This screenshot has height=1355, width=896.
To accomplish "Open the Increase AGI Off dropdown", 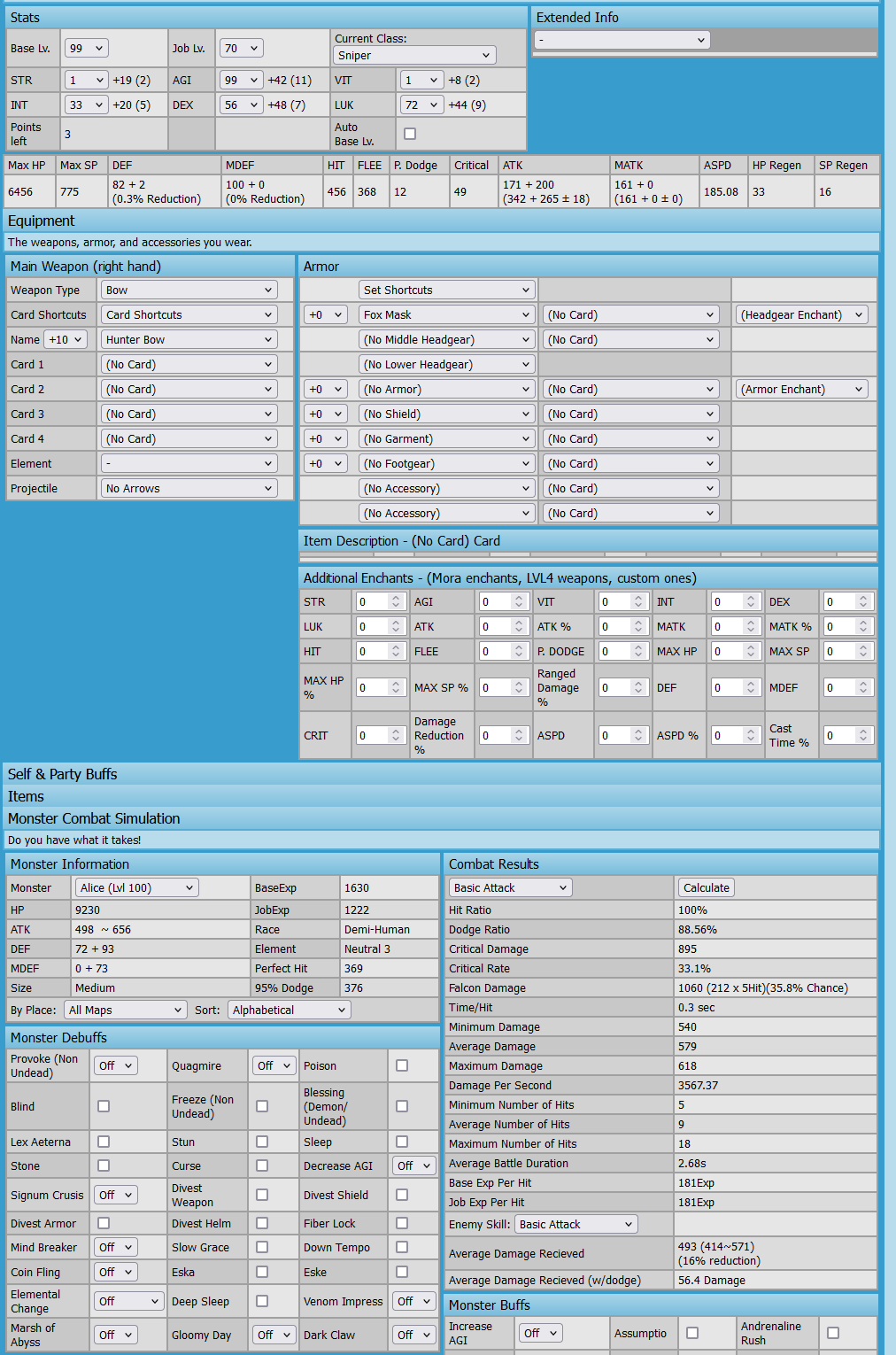I will tap(540, 1334).
